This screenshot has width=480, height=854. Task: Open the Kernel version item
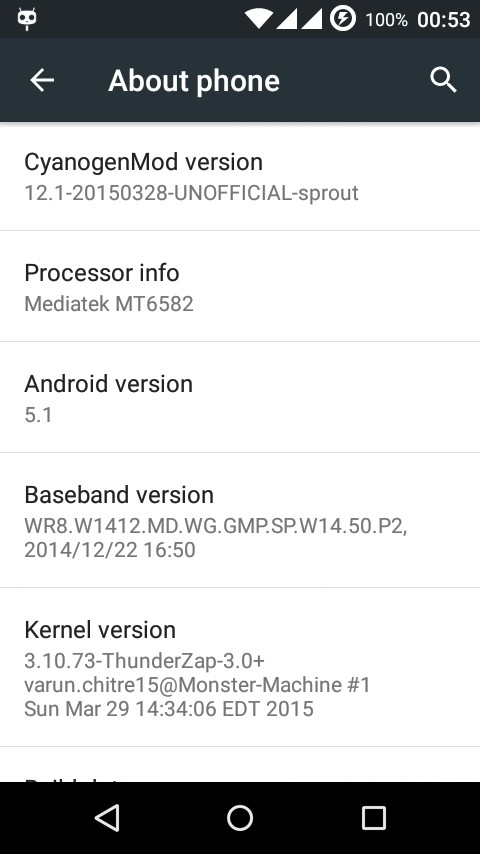(x=240, y=667)
